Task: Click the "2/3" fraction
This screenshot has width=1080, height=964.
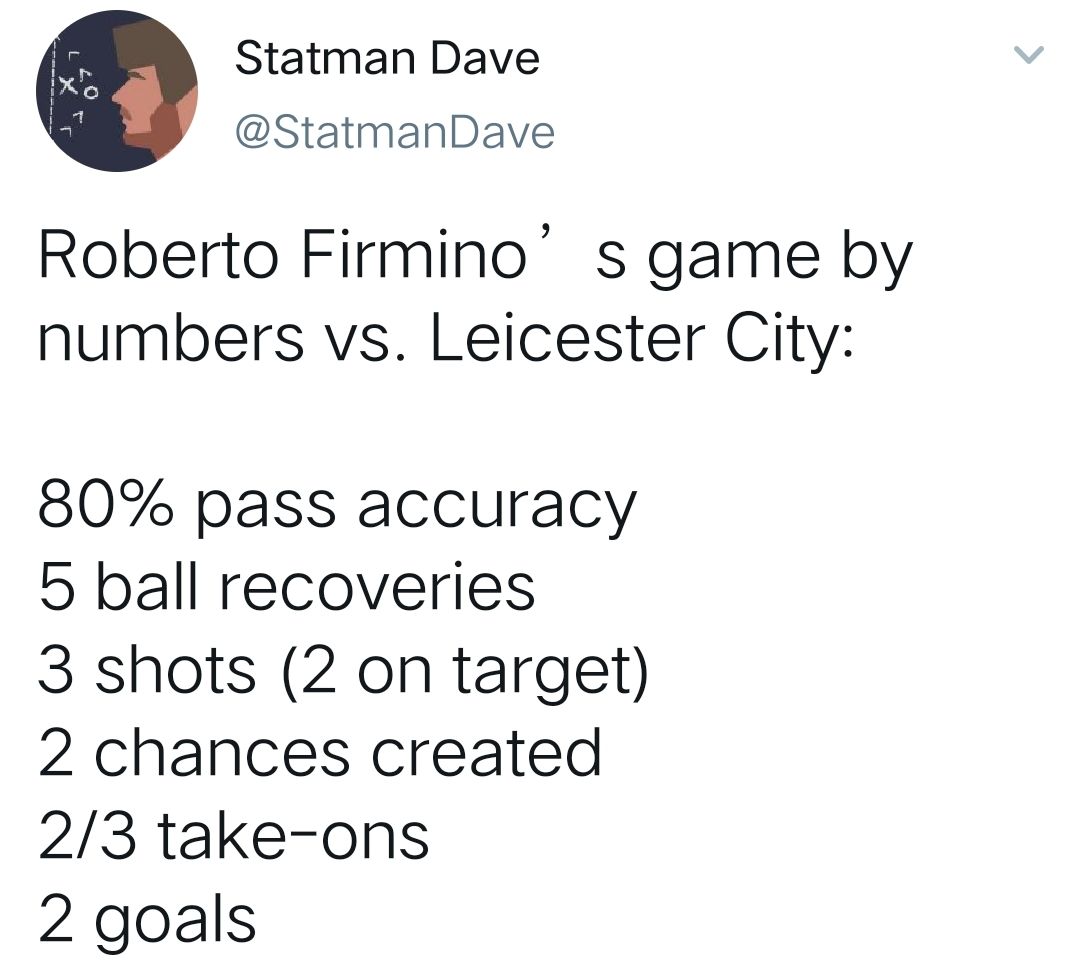Action: pyautogui.click(x=88, y=834)
